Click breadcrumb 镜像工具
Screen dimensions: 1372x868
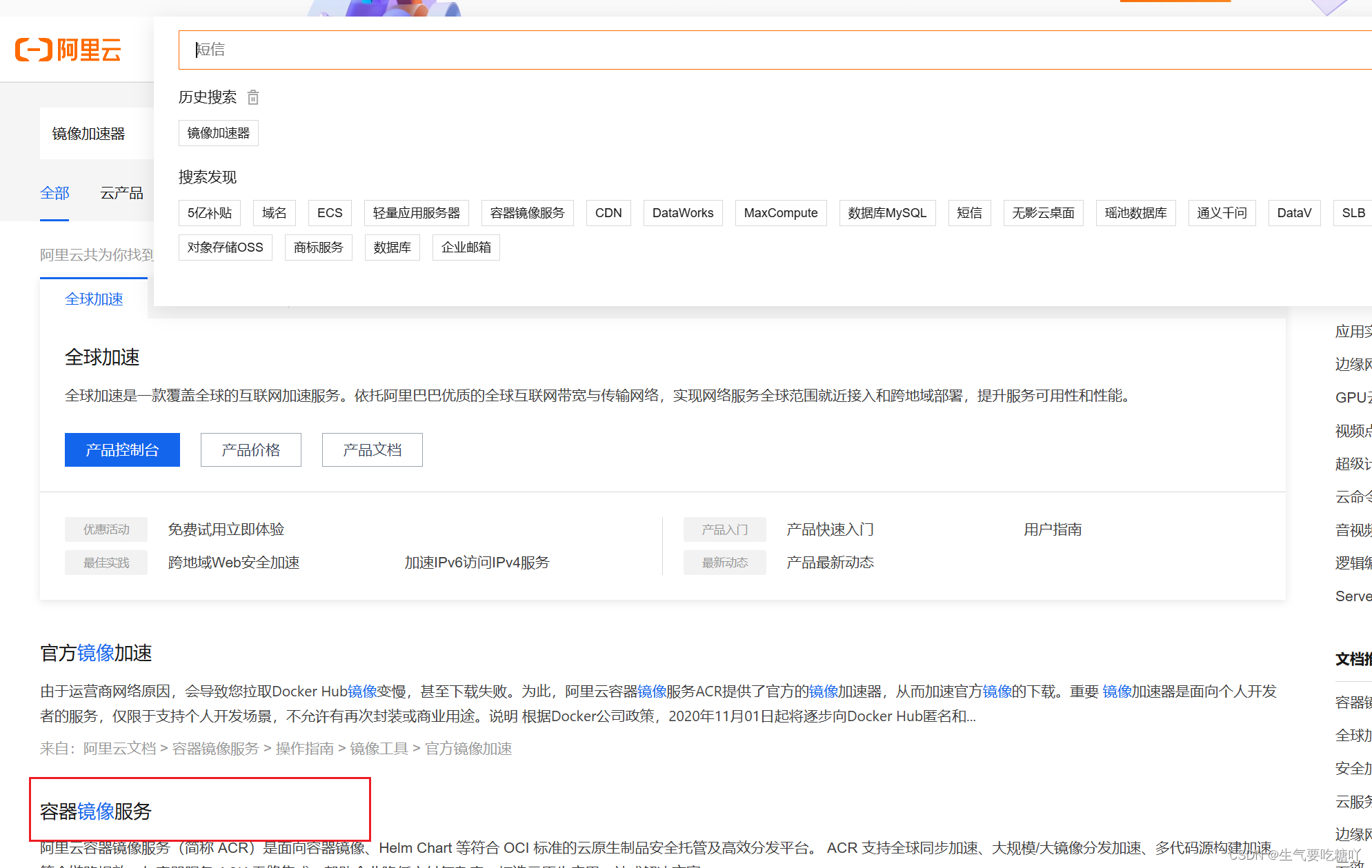click(379, 749)
